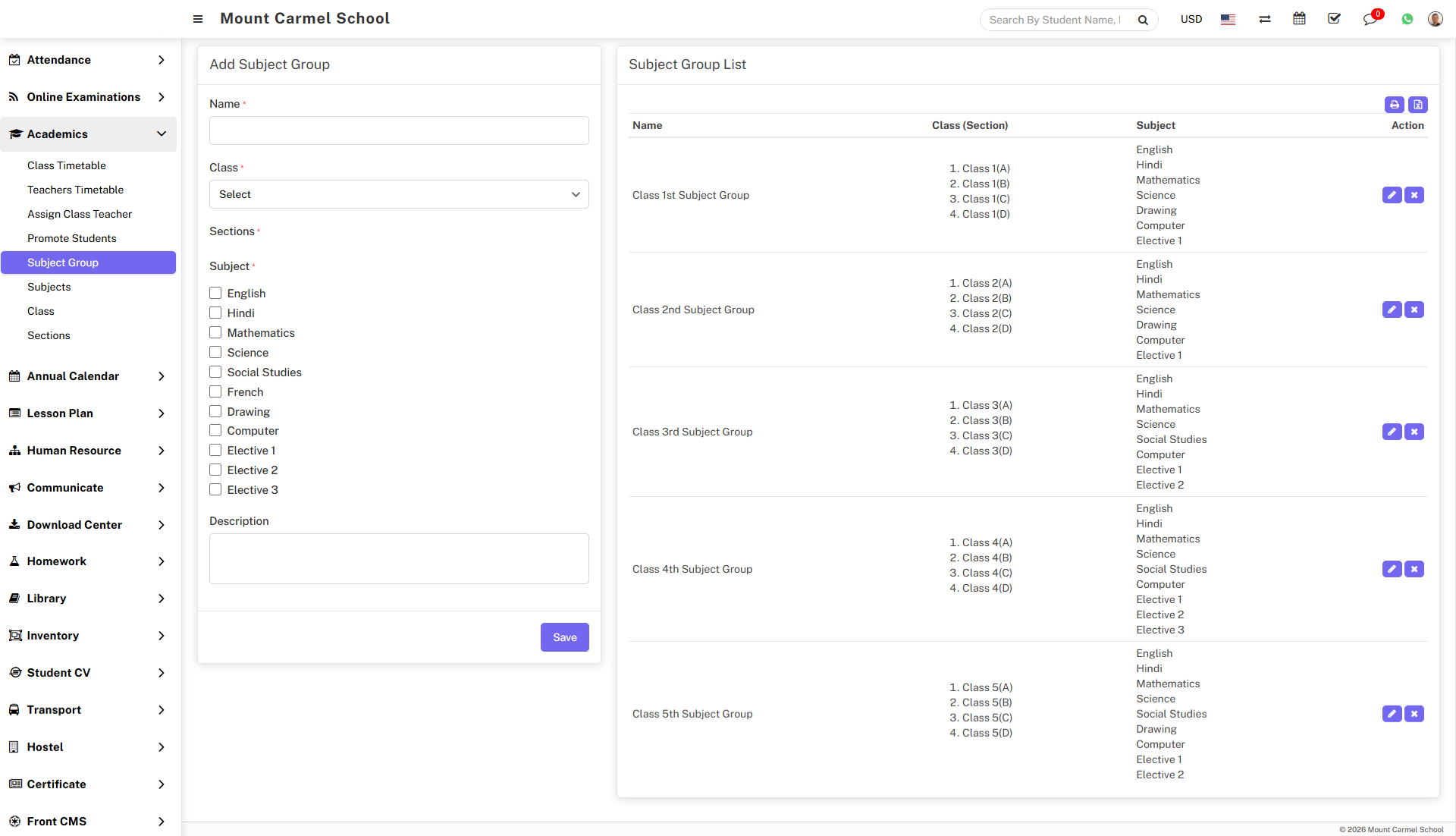The image size is (1456, 836).
Task: Go to Subjects in Academics submenu
Action: (x=49, y=287)
